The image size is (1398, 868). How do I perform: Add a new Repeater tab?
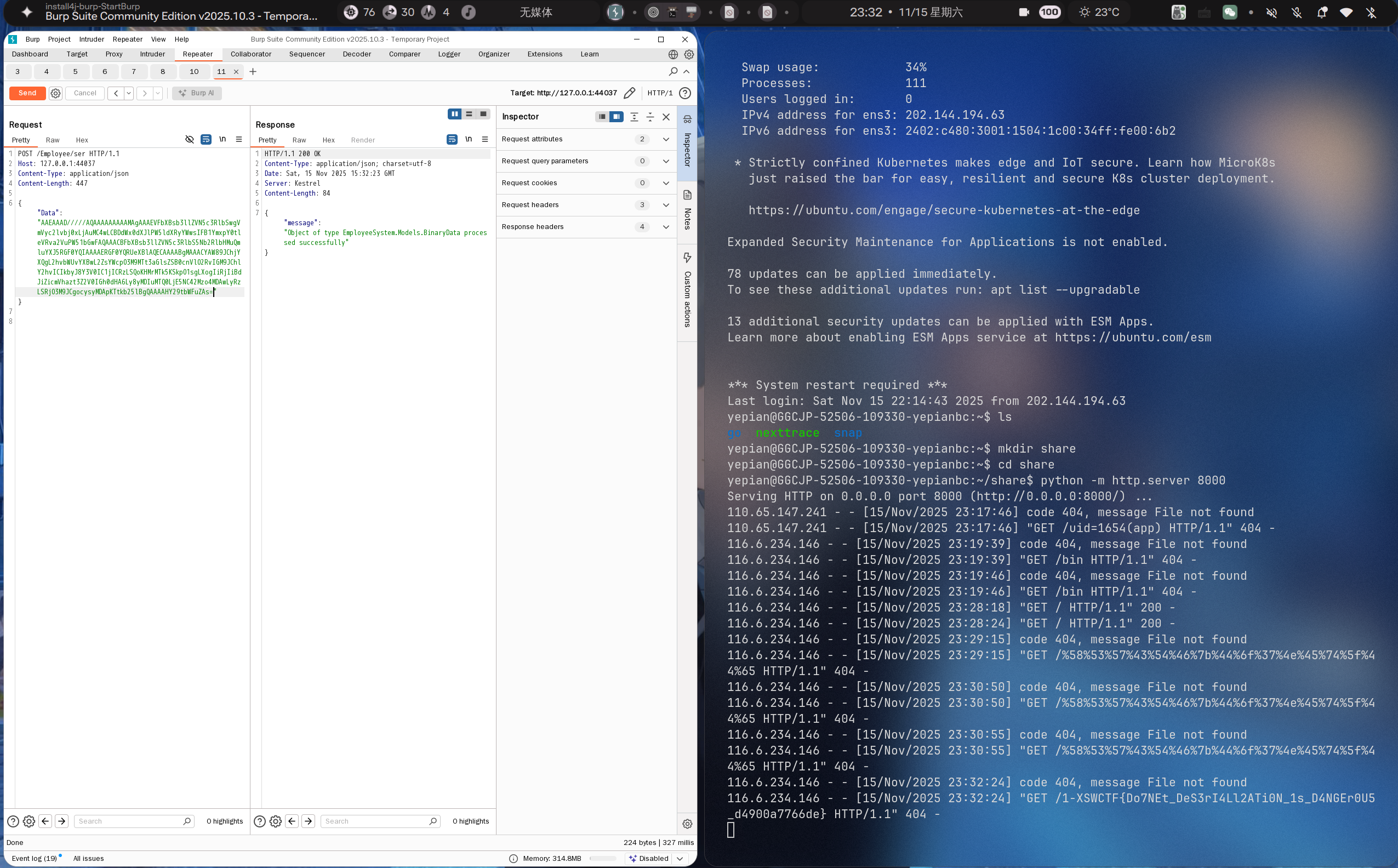point(253,72)
